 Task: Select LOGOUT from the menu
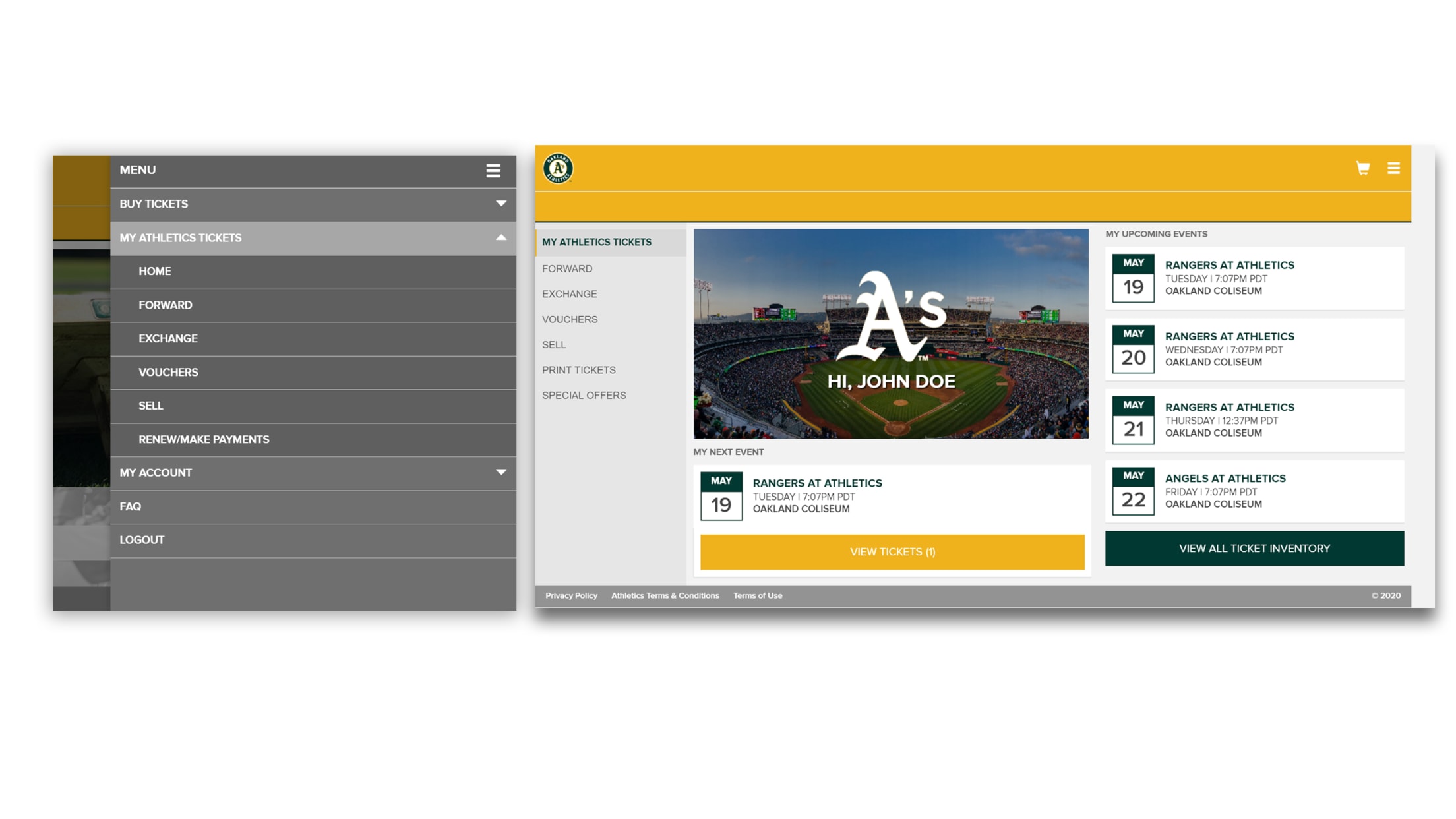pyautogui.click(x=313, y=540)
